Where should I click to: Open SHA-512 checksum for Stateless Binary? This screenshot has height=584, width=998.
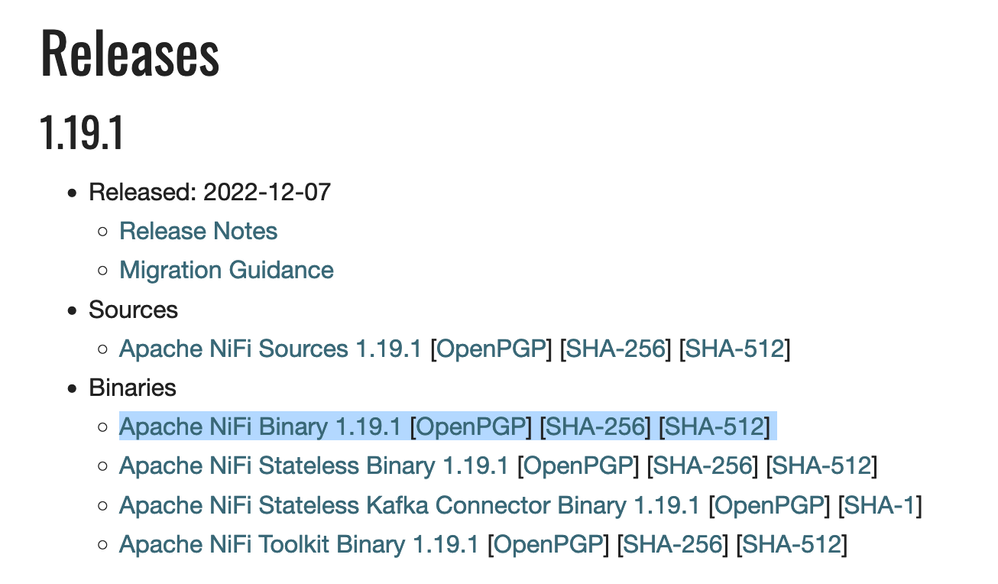coord(823,466)
